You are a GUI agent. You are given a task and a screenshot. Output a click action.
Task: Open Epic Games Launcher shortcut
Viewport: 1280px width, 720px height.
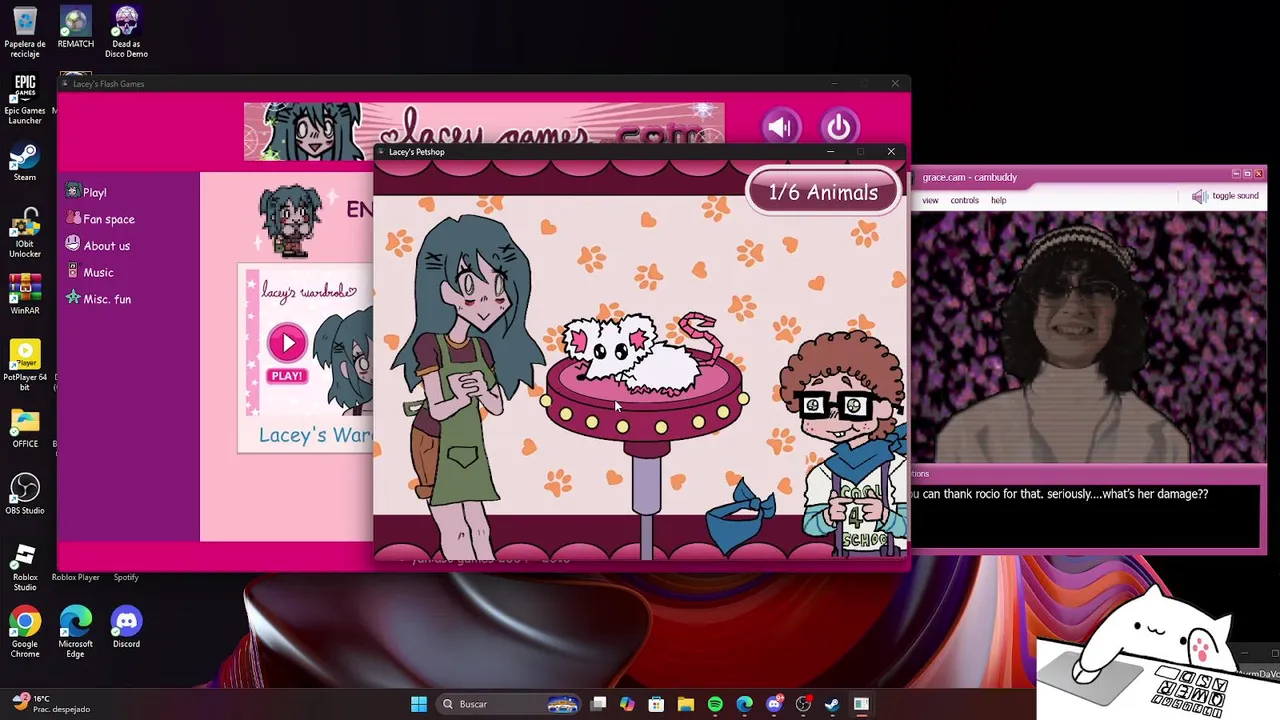click(x=25, y=99)
